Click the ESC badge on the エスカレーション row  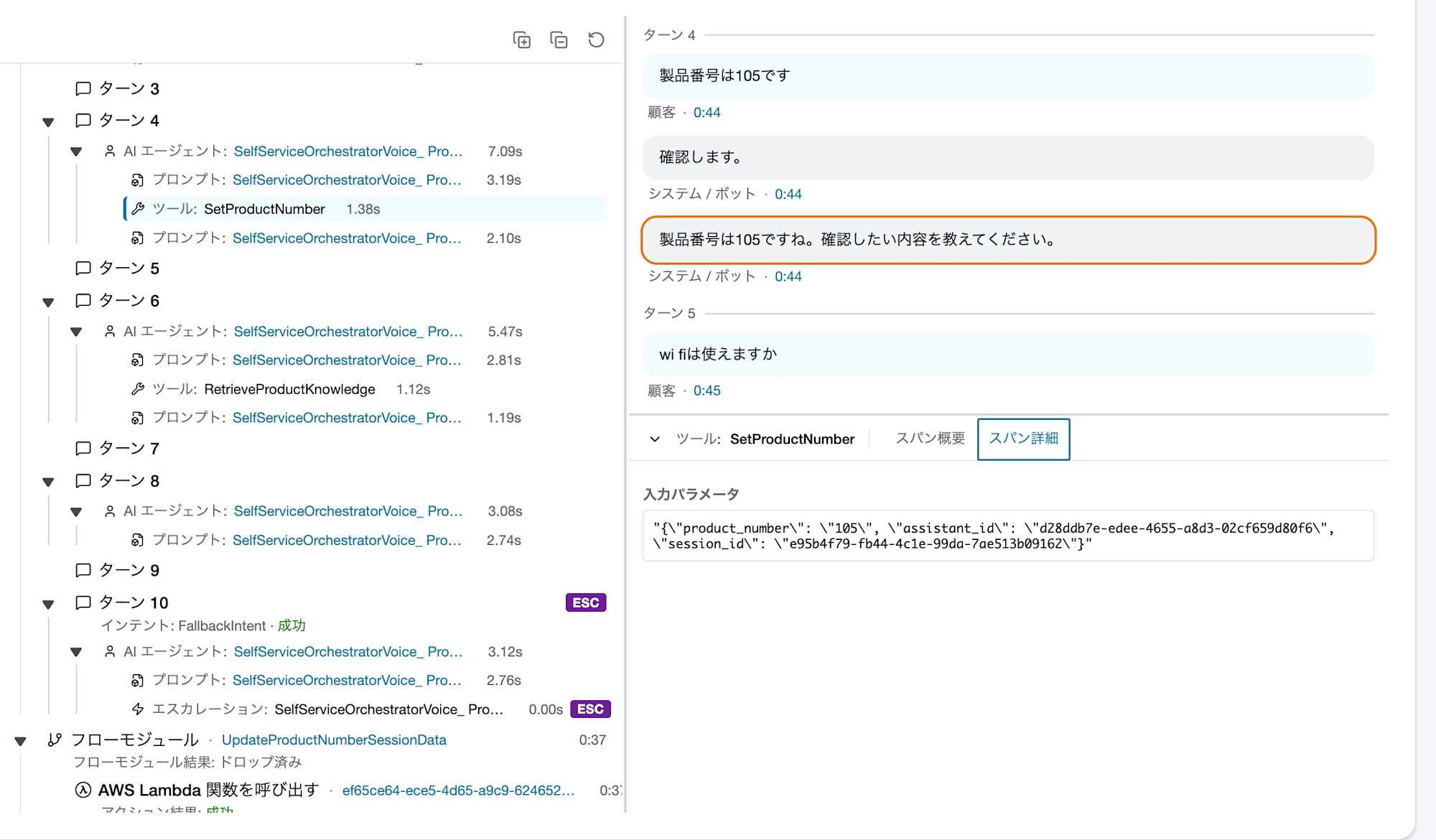click(590, 709)
